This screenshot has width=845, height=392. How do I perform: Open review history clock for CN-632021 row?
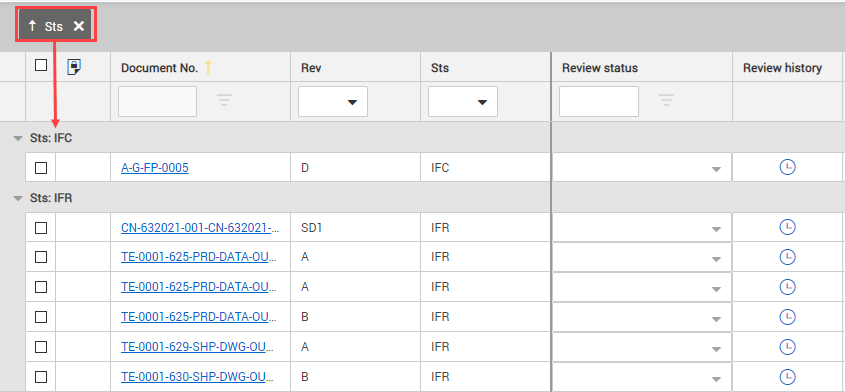(x=787, y=228)
